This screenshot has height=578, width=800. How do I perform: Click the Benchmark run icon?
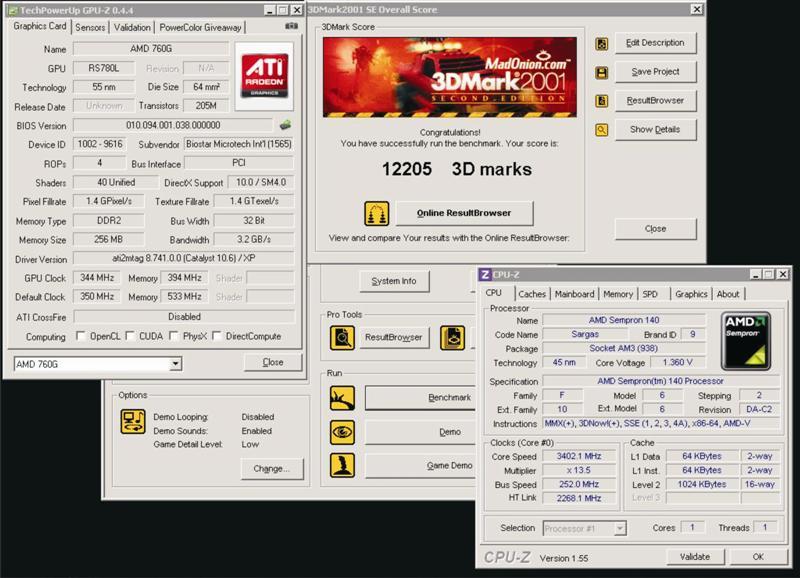[342, 398]
